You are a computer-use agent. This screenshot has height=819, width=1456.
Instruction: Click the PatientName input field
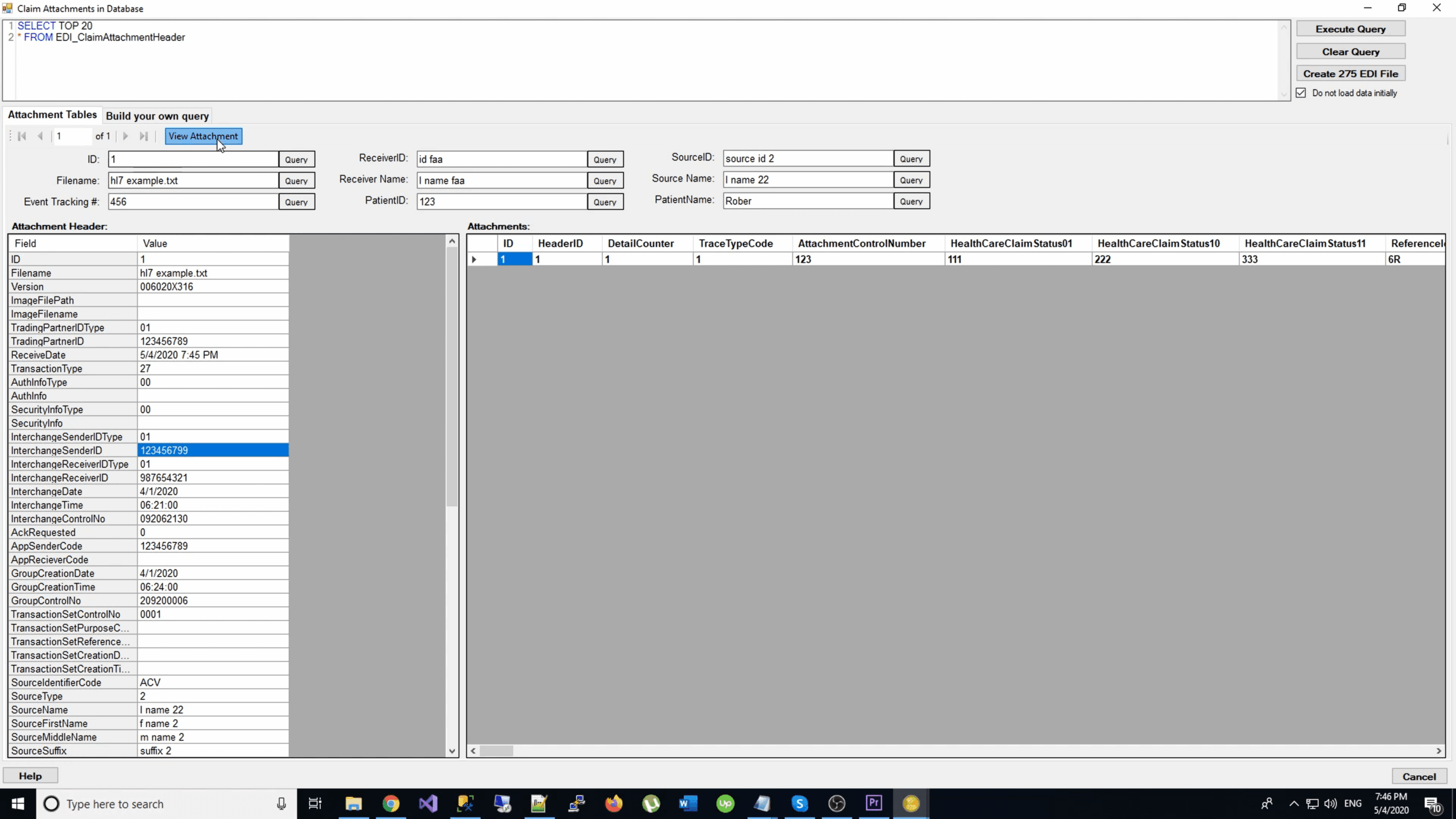808,201
